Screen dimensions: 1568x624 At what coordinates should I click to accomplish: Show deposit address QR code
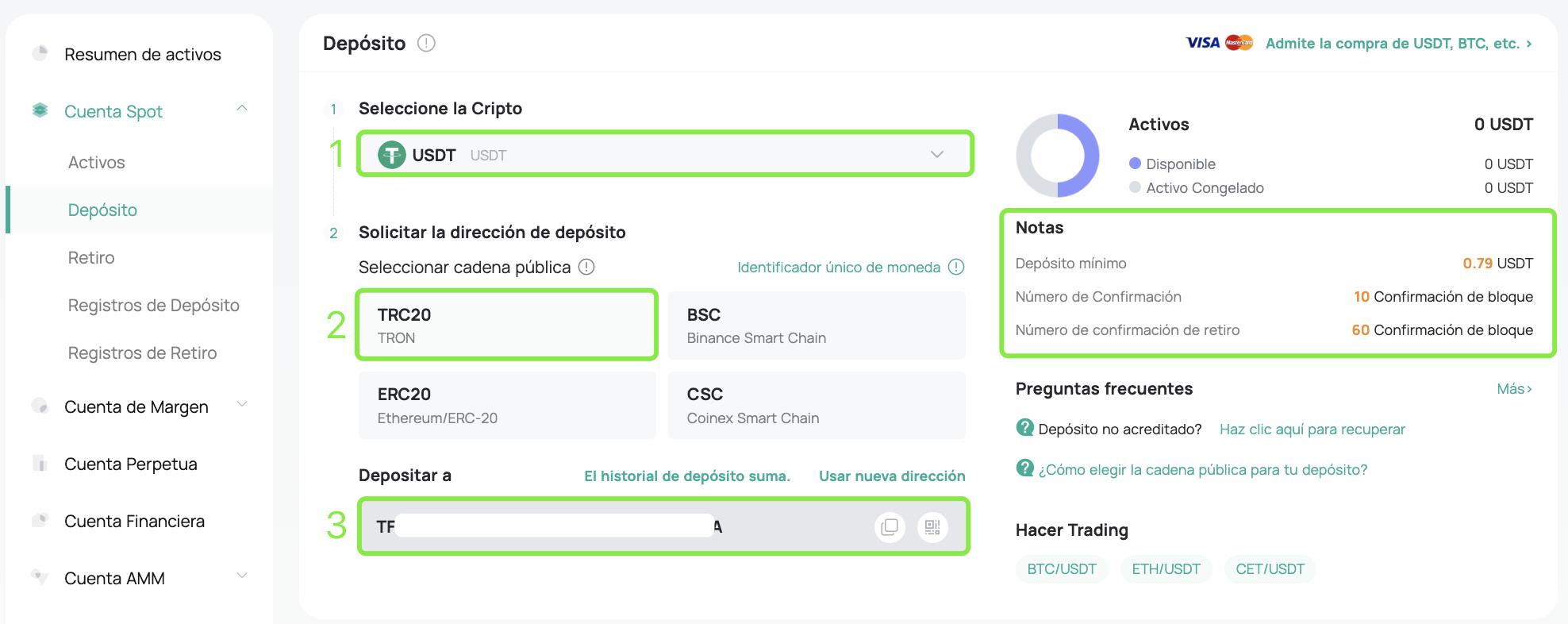point(932,527)
